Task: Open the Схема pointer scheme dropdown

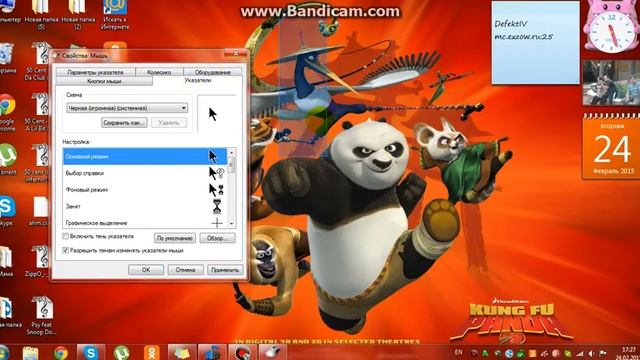Action: [127, 108]
